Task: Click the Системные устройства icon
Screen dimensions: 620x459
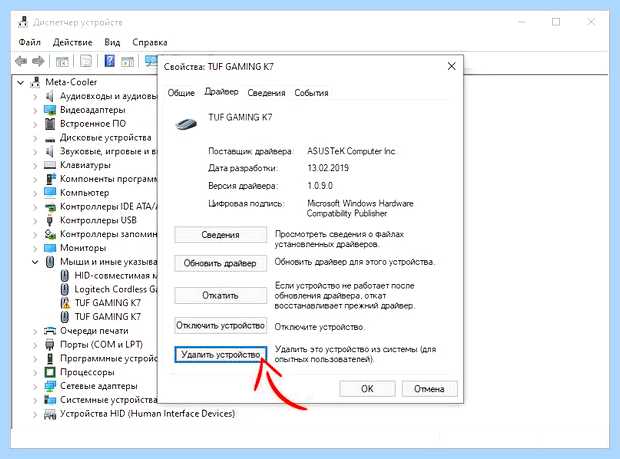Action: (50, 400)
